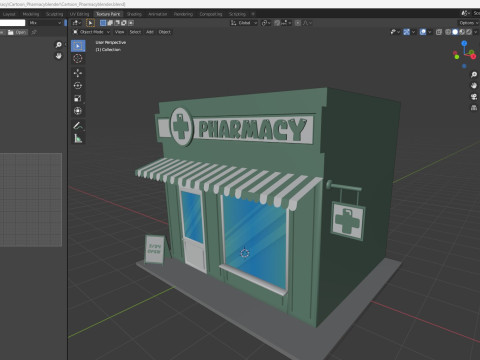
Task: Expand the snapping options dropdown
Action: point(286,23)
